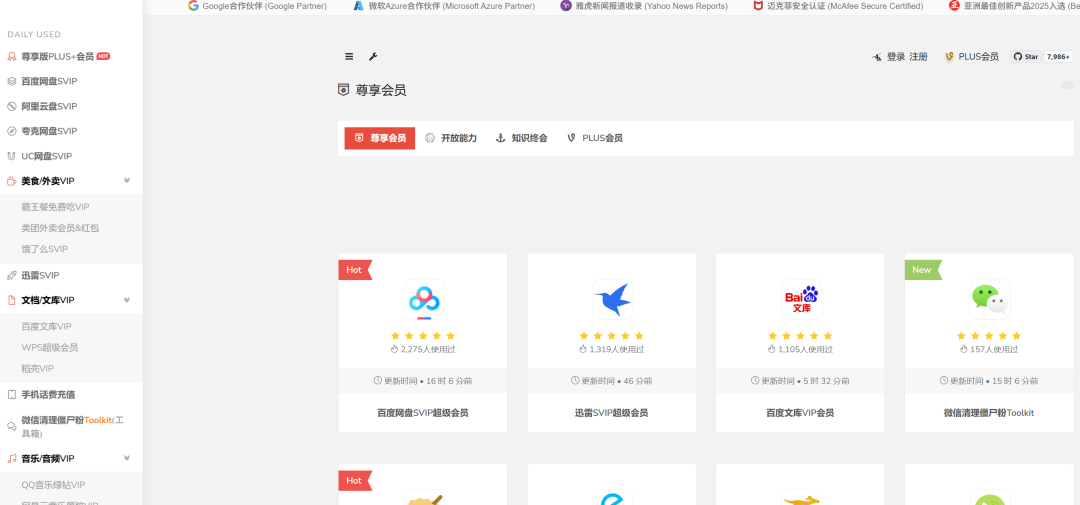Click the rocket icon beside 迅雷SVIP
1080x505 pixels.
coord(11,276)
